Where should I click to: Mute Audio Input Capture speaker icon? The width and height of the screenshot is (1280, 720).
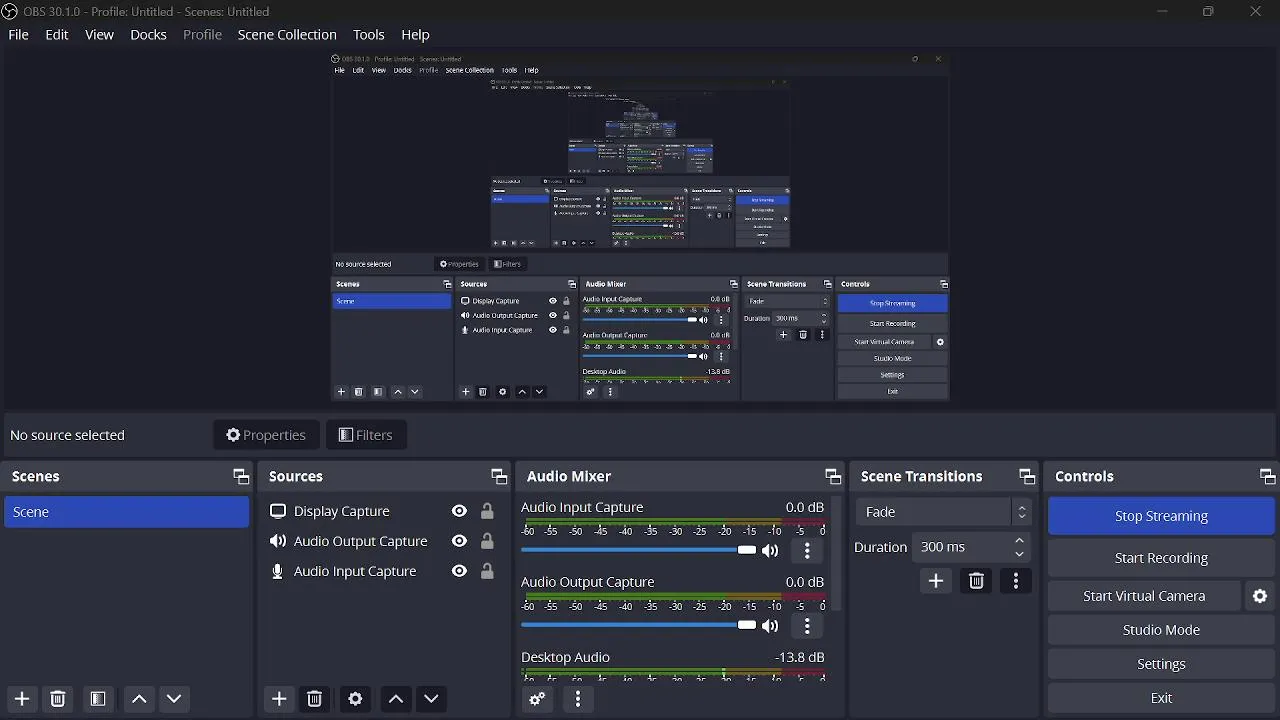click(x=770, y=551)
